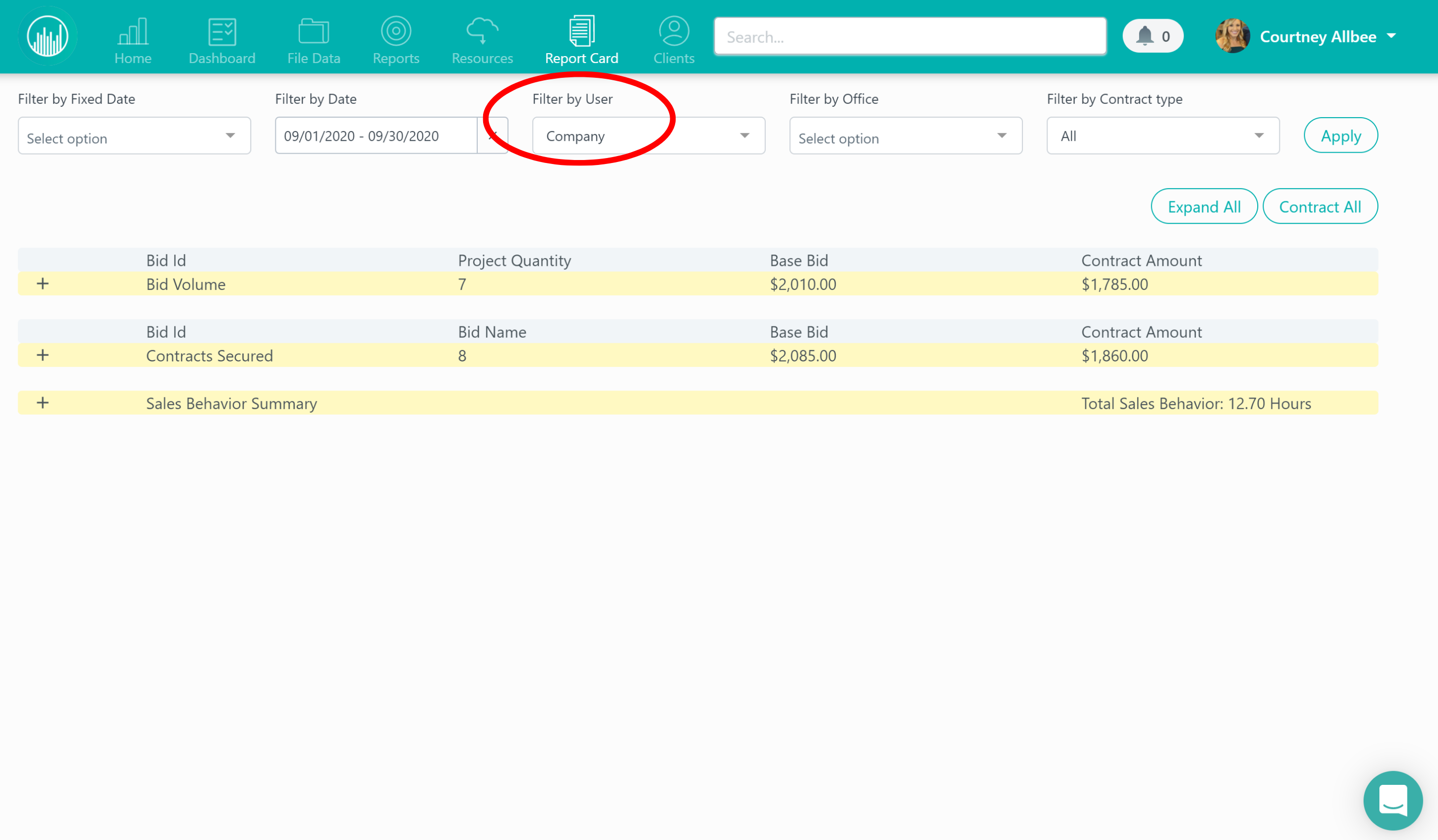Screen dimensions: 1438x840
Task: Open the Filter by User Company dropdown
Action: click(x=648, y=136)
